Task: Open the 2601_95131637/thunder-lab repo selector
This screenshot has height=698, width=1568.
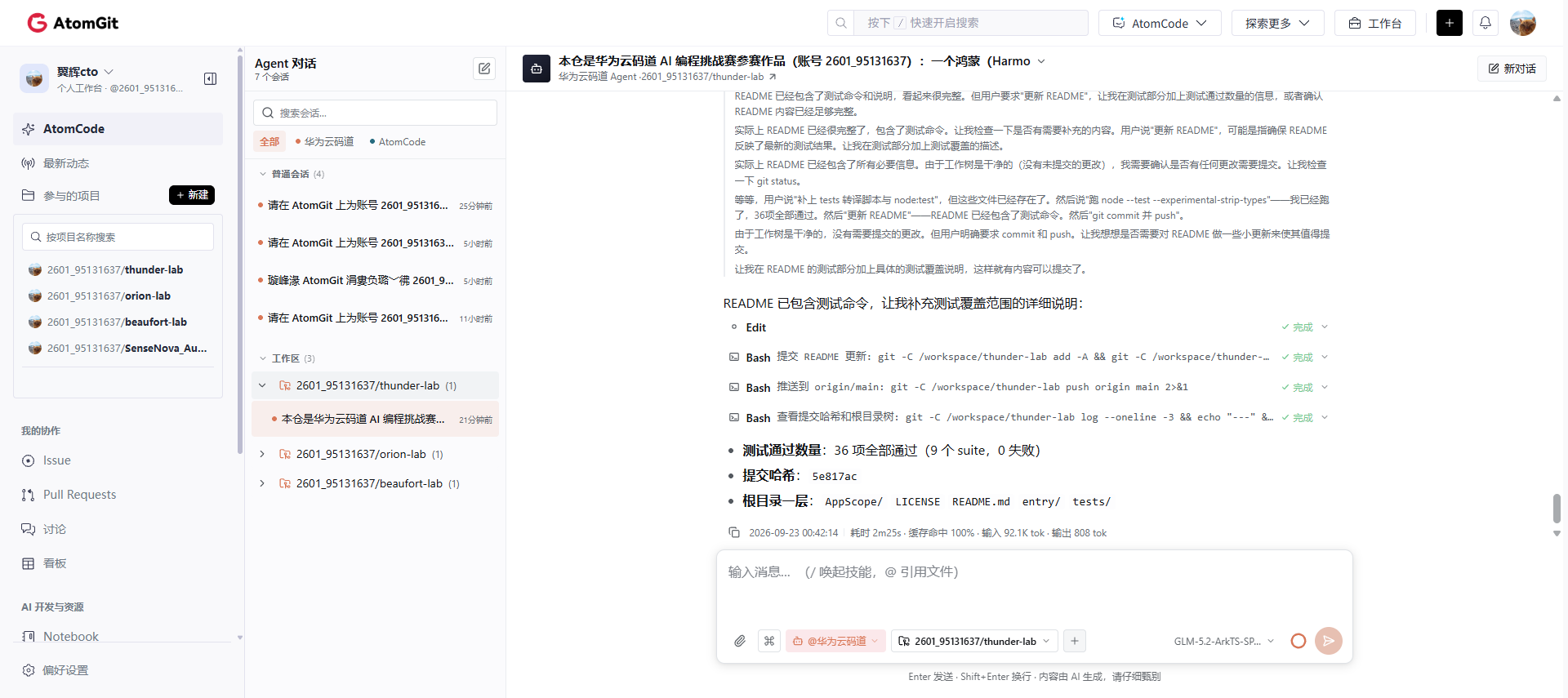Action: 974,641
